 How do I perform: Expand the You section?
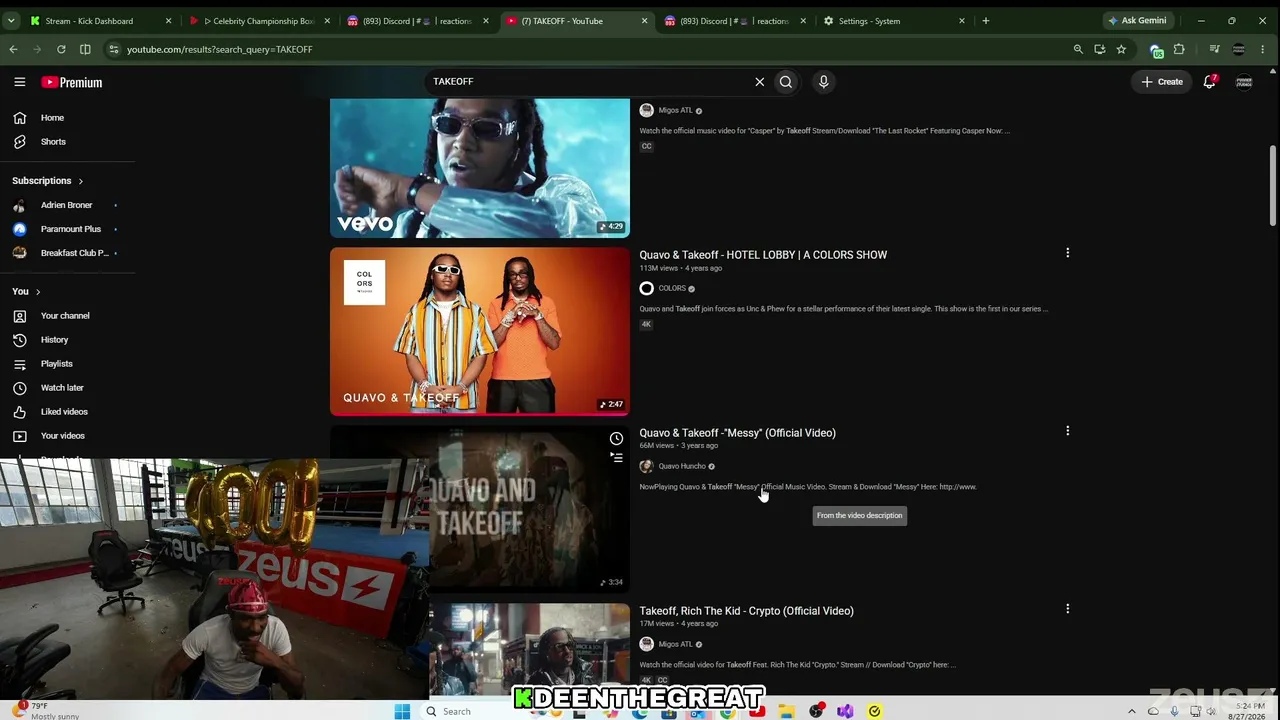(x=26, y=292)
